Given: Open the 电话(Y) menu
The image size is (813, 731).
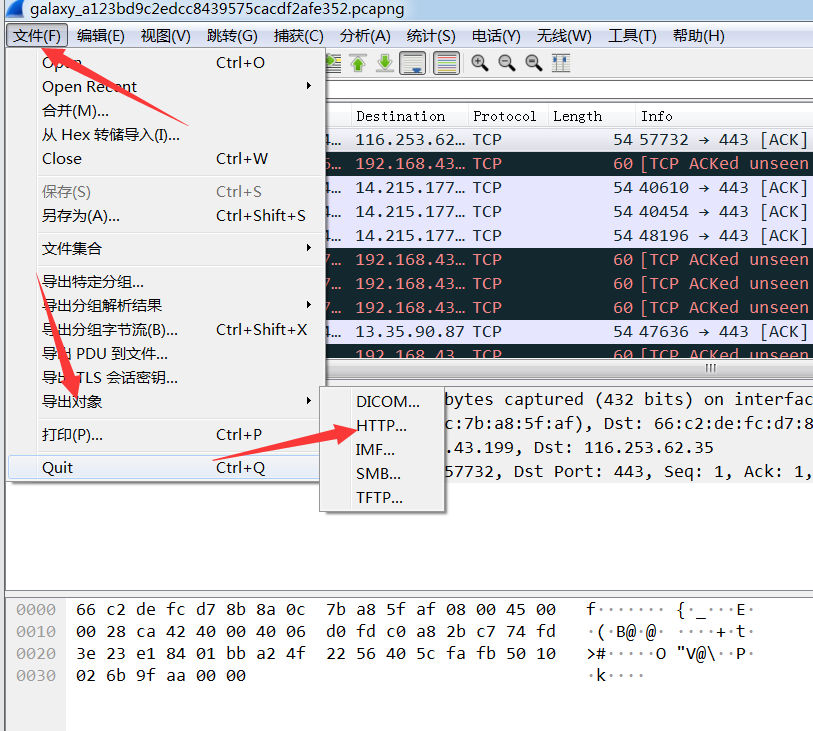Looking at the screenshot, I should 496,36.
